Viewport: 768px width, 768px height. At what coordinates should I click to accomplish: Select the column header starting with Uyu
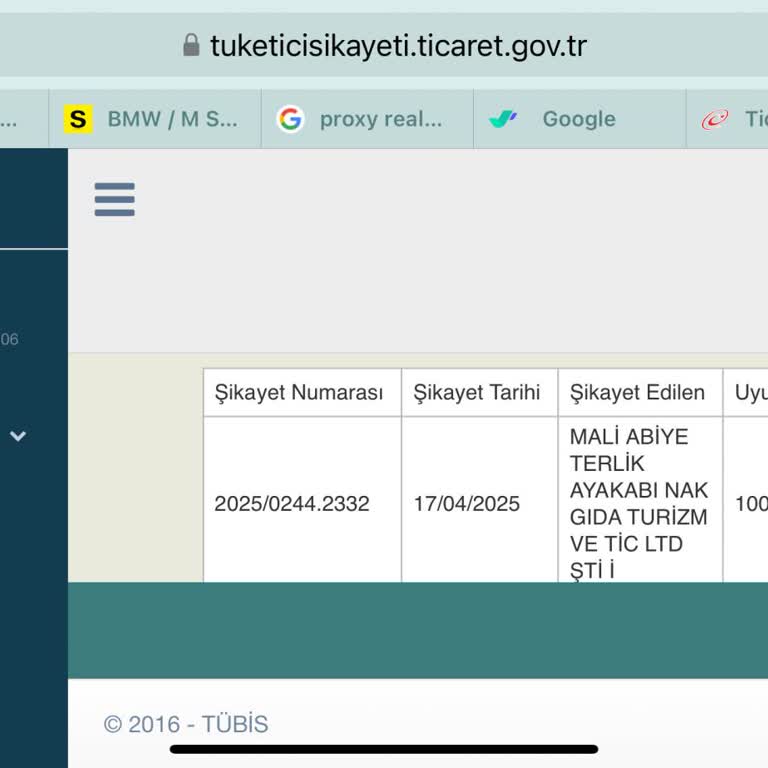[746, 392]
